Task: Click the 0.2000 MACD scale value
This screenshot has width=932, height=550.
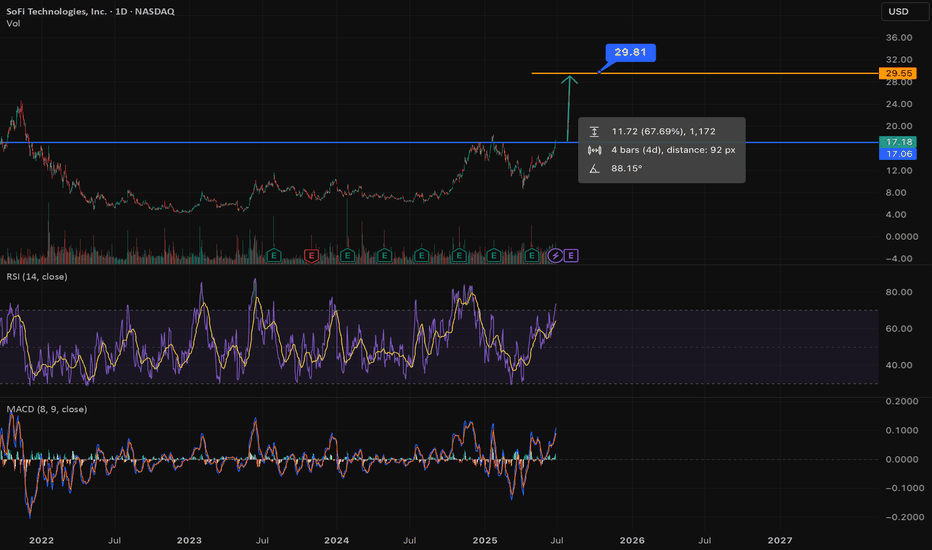Action: (902, 401)
